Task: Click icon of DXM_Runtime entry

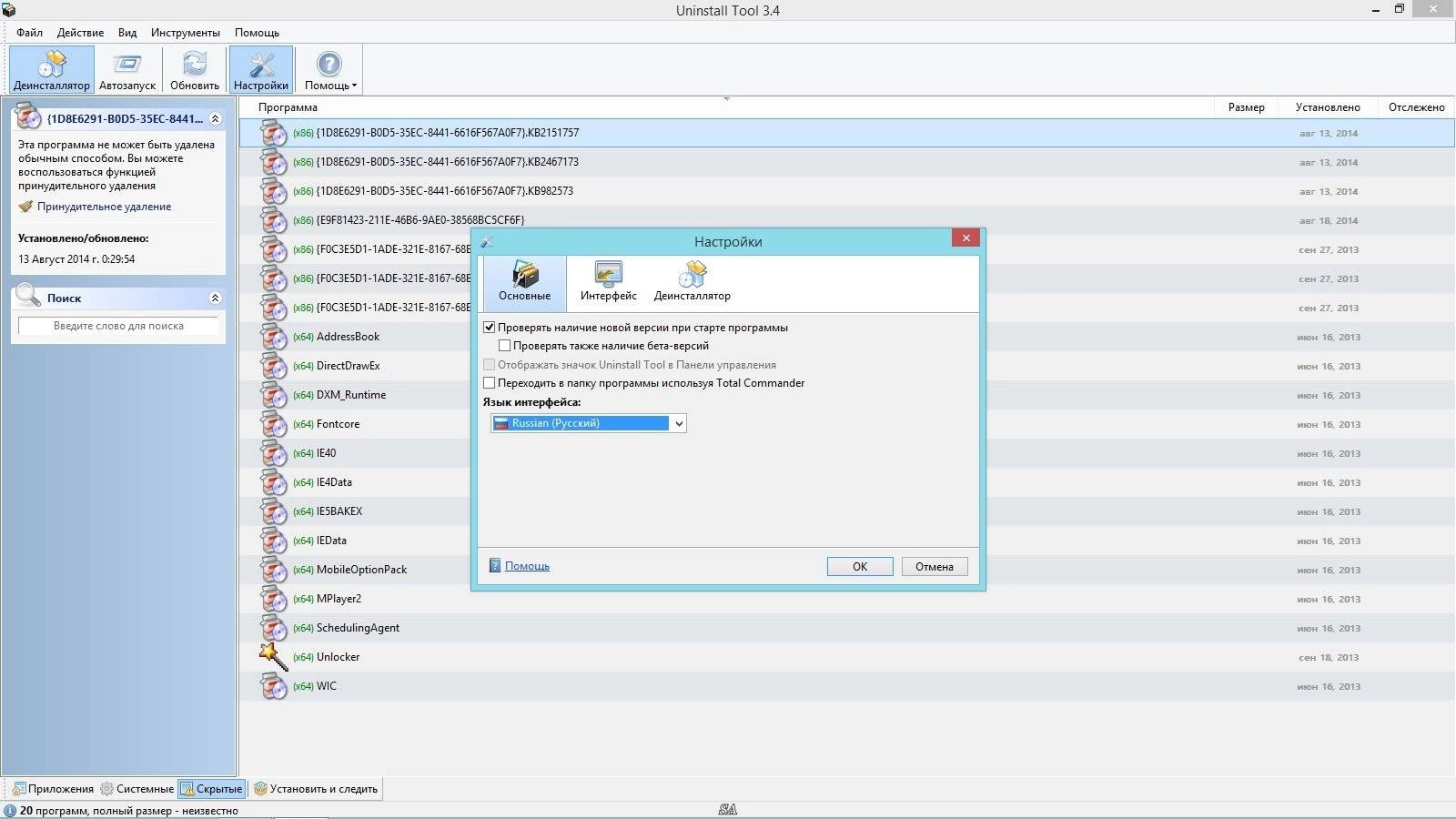Action: click(x=274, y=395)
